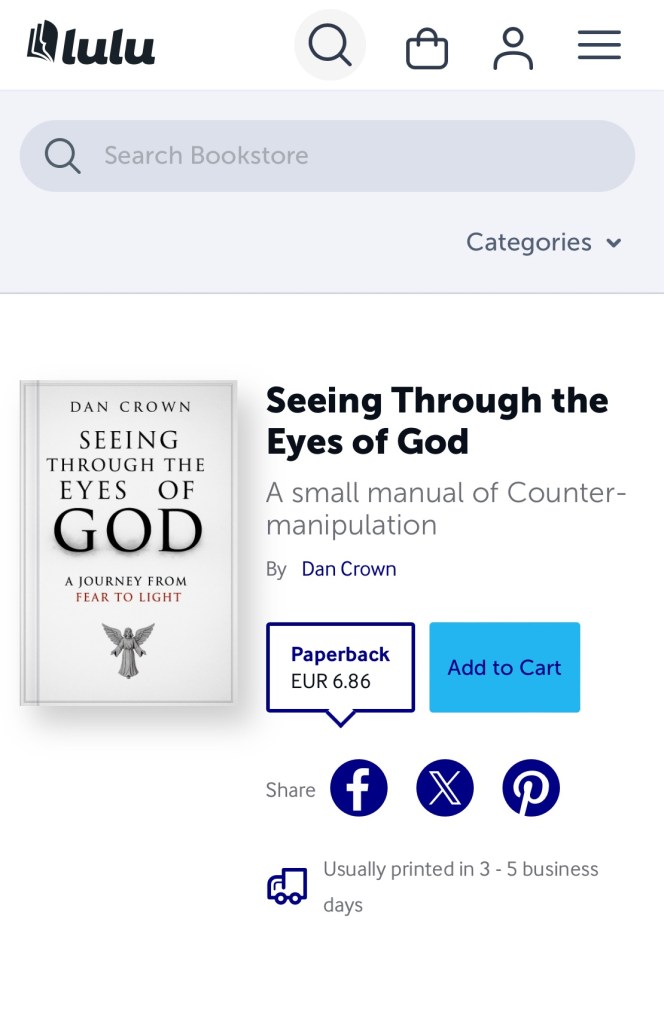Share the book on X
The image size is (664, 1024).
coord(445,788)
